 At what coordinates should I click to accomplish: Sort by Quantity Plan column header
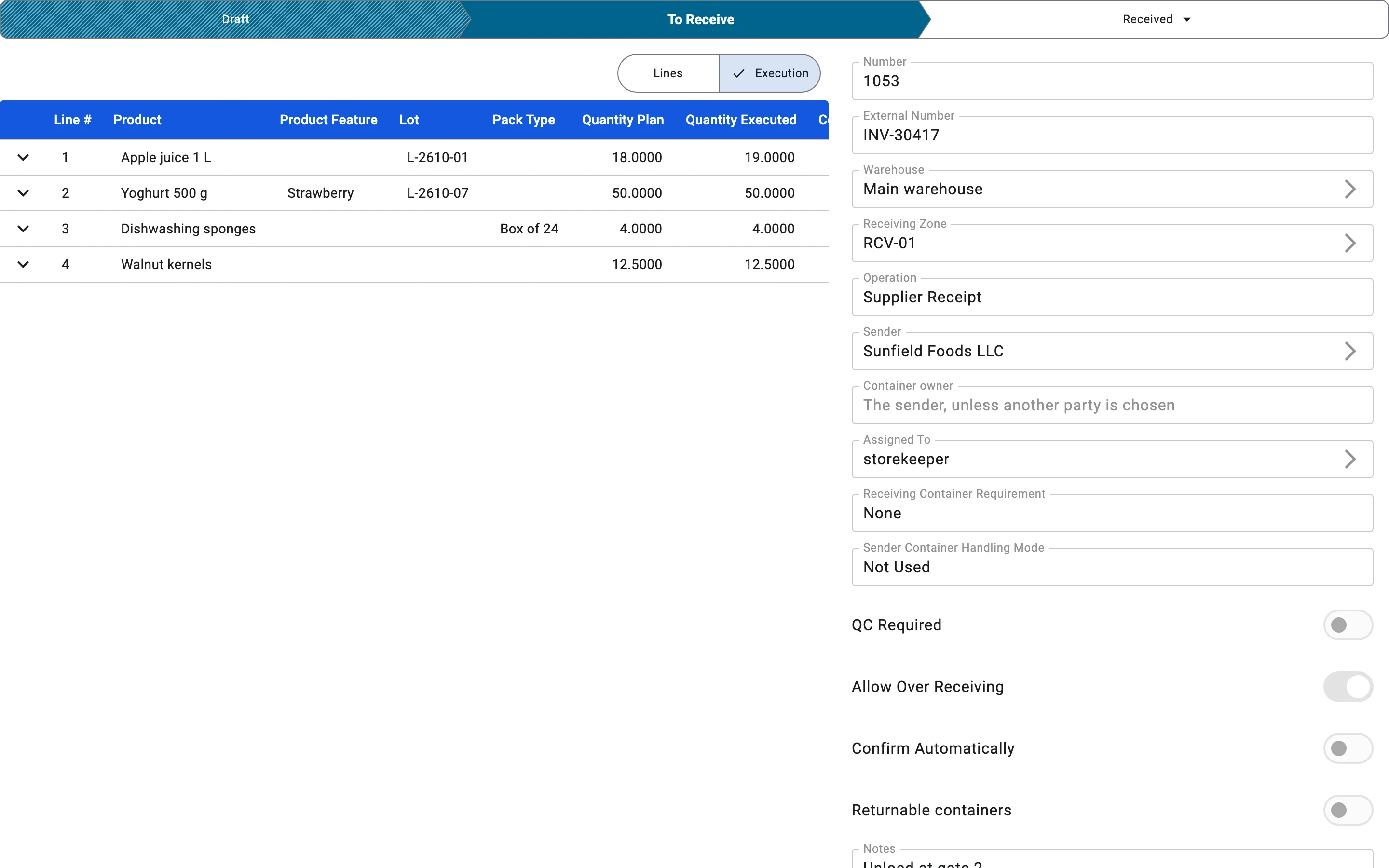(x=623, y=120)
